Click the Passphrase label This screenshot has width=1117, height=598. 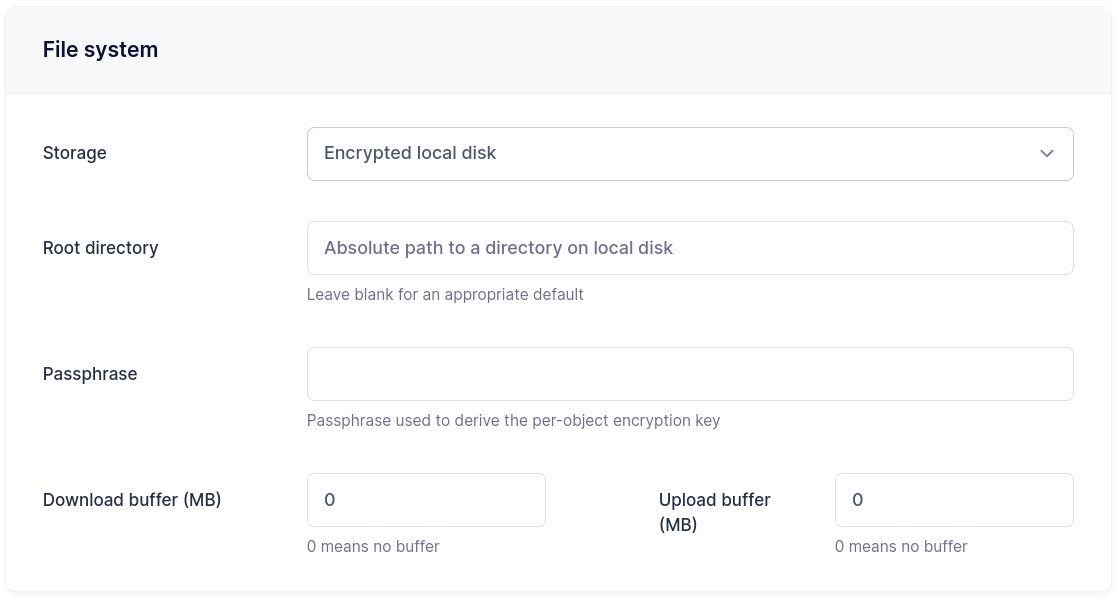(x=90, y=374)
